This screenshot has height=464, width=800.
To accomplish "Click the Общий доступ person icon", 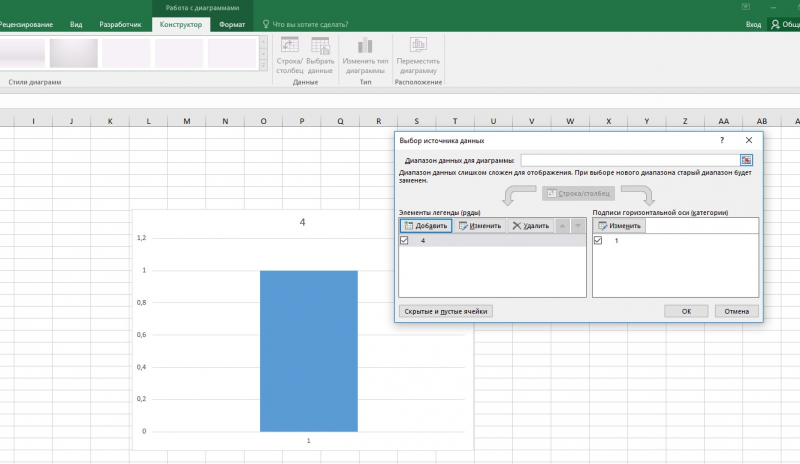I will pyautogui.click(x=776, y=25).
